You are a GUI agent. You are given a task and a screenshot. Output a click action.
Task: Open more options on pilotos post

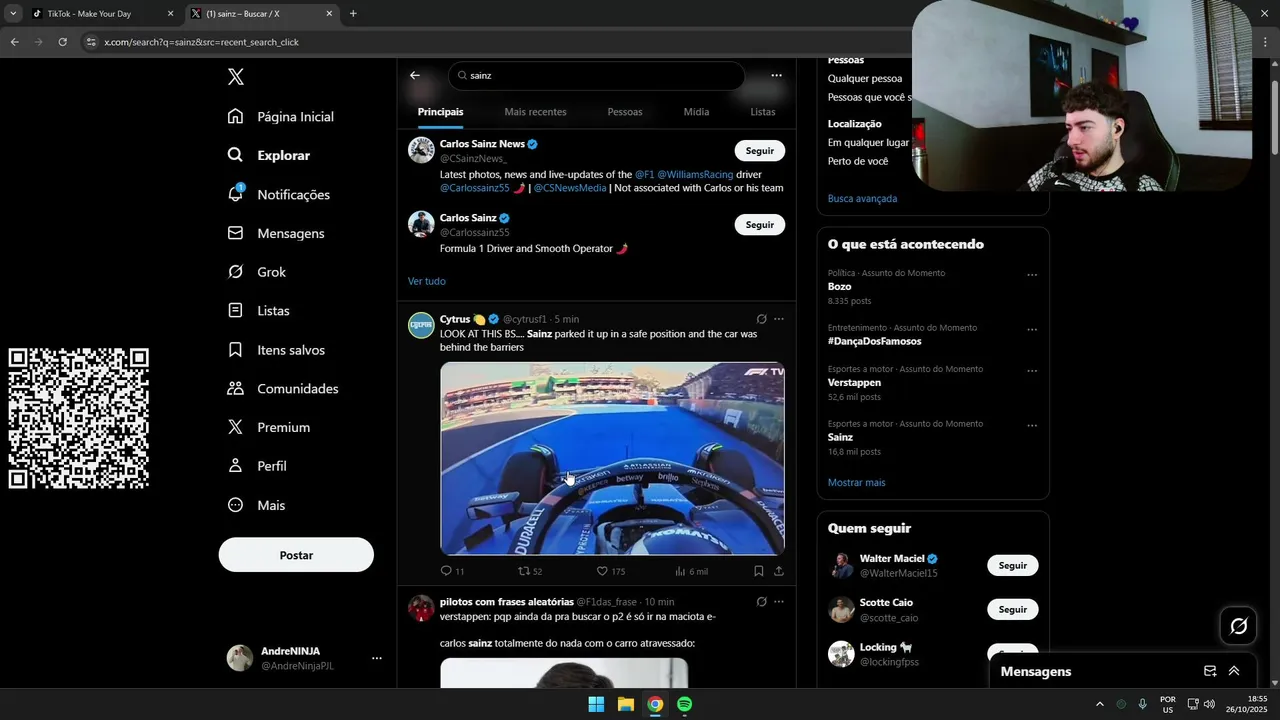tap(779, 602)
